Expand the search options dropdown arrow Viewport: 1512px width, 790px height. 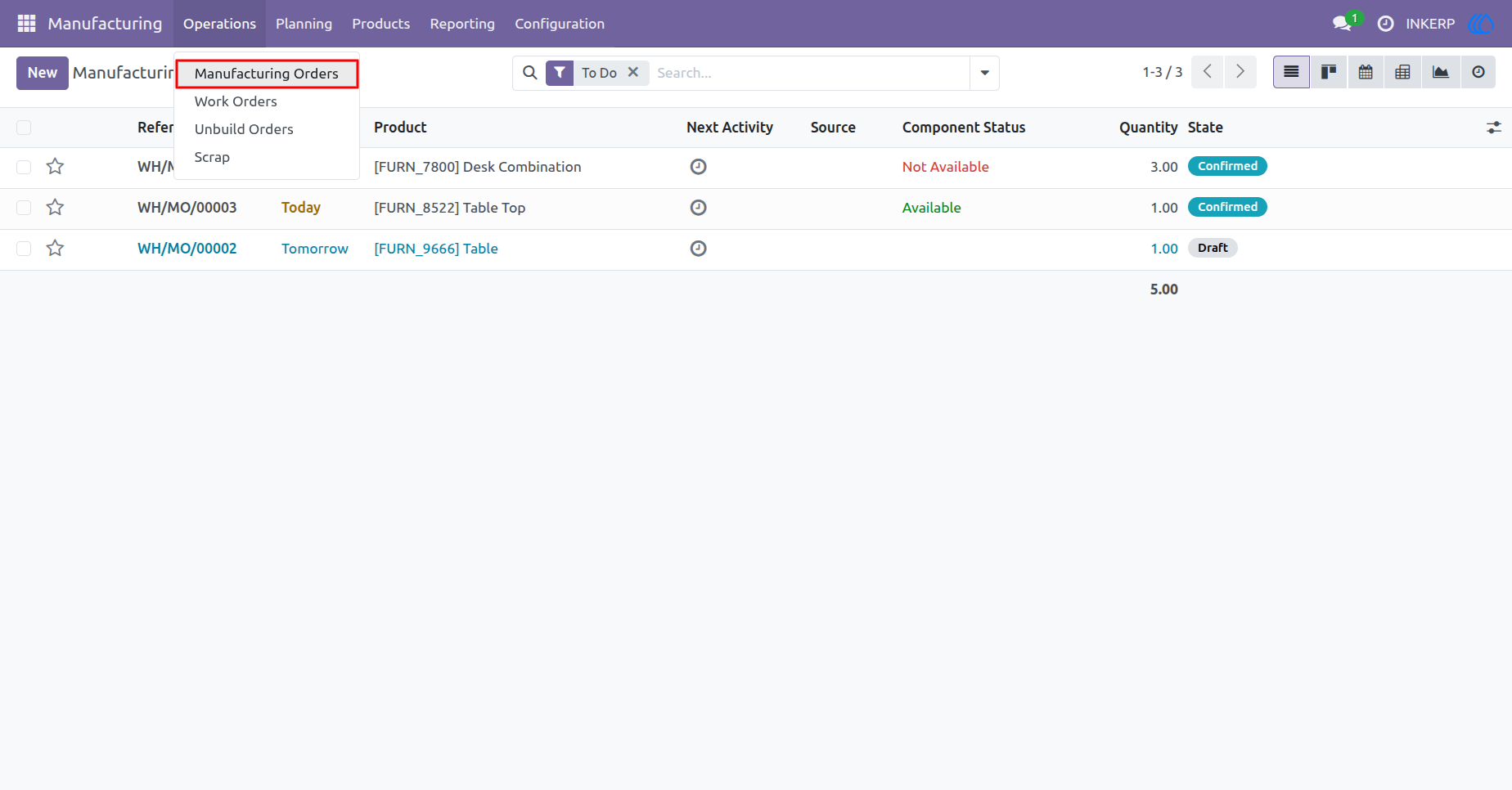pos(984,73)
